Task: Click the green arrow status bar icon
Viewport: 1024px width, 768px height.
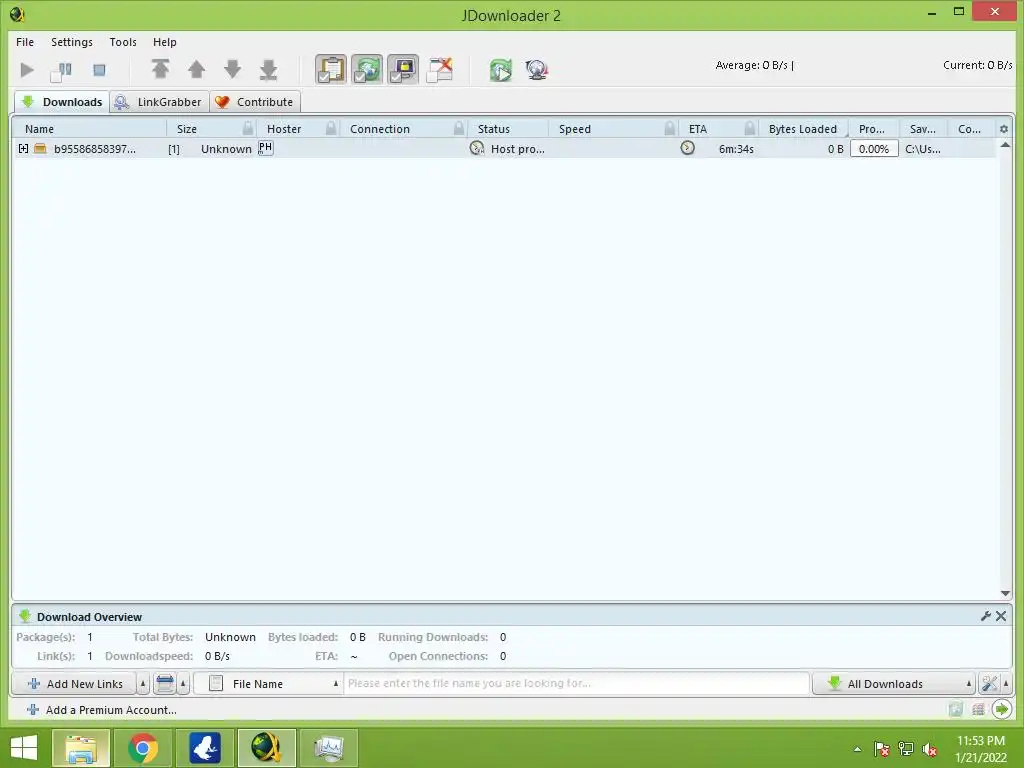Action: point(1001,709)
